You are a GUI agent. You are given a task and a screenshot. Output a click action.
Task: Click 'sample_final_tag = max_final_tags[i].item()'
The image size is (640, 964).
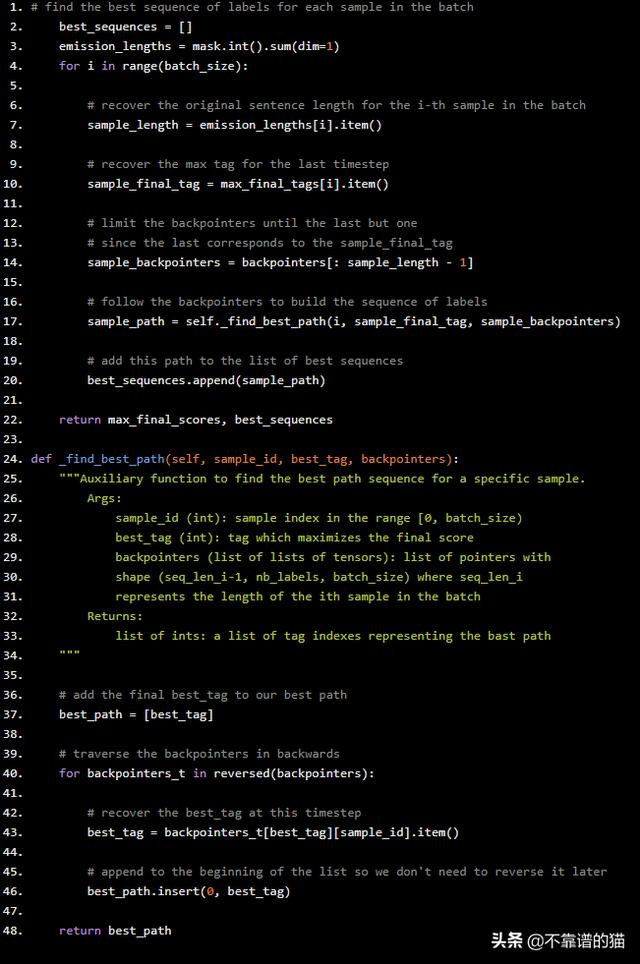point(238,184)
